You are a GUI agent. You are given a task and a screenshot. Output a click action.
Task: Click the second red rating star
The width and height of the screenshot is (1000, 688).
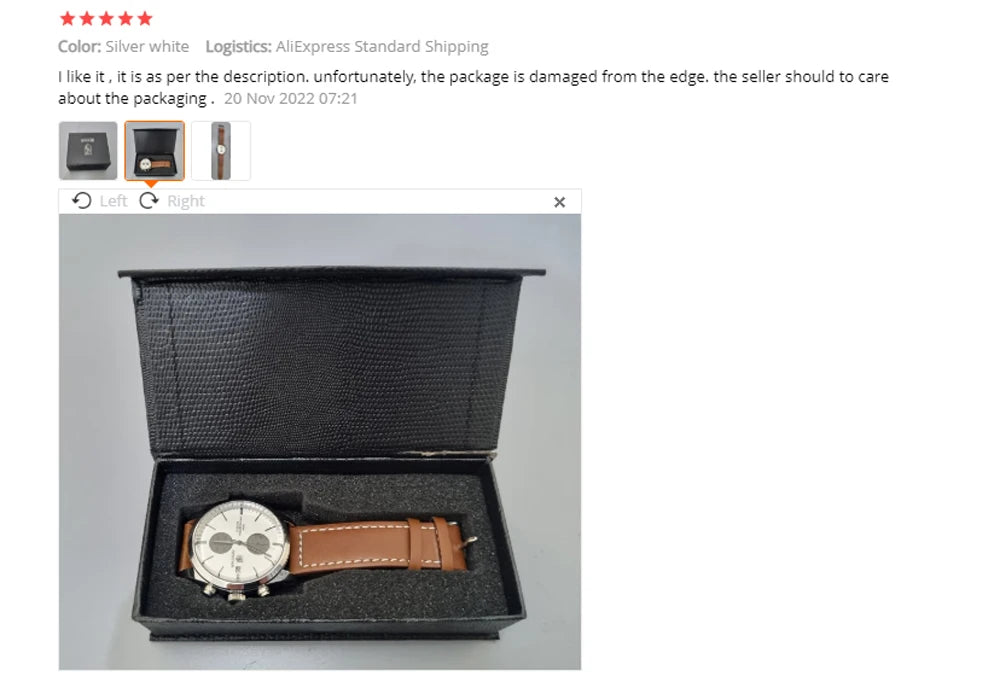(87, 18)
